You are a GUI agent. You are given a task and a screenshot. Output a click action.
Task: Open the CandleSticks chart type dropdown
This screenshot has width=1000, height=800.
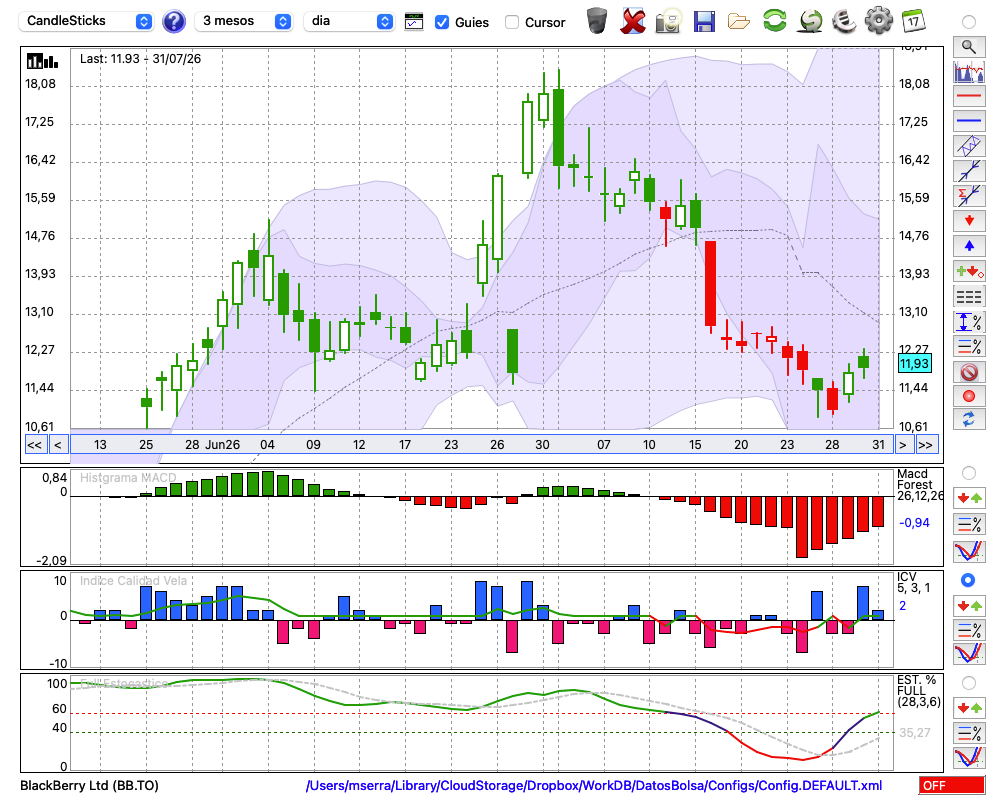(x=86, y=22)
